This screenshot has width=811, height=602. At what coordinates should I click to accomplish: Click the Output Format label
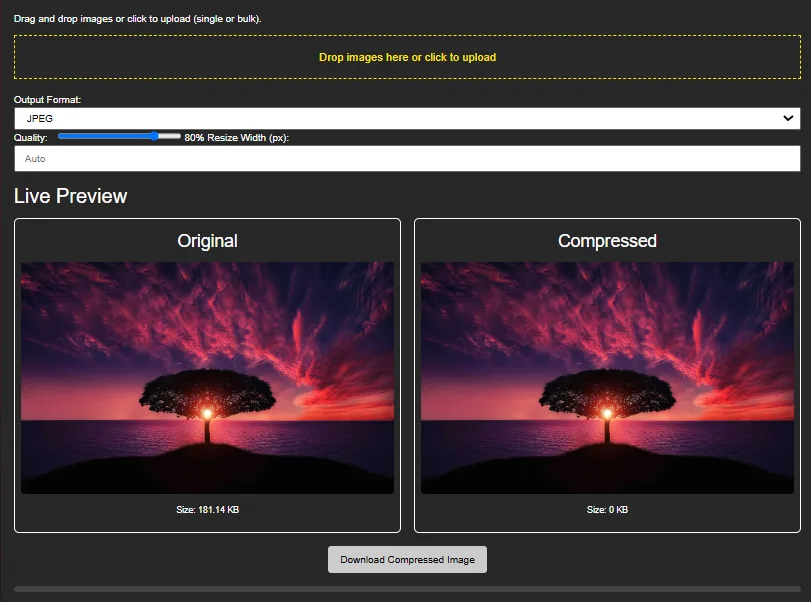48,100
